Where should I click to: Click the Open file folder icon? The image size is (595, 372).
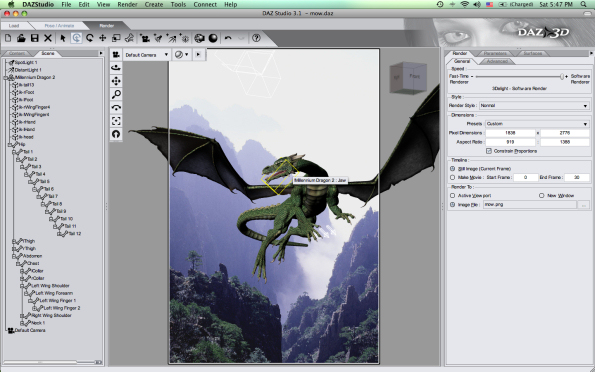pyautogui.click(x=21, y=38)
